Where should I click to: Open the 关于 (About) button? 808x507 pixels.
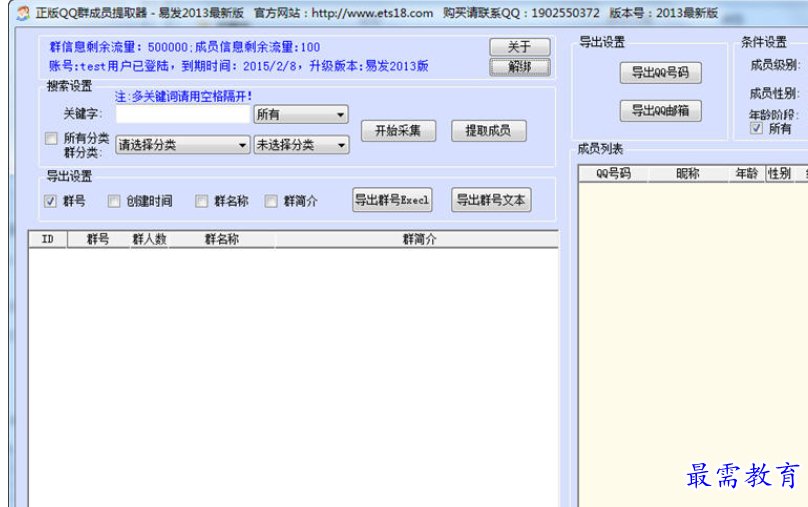(519, 47)
